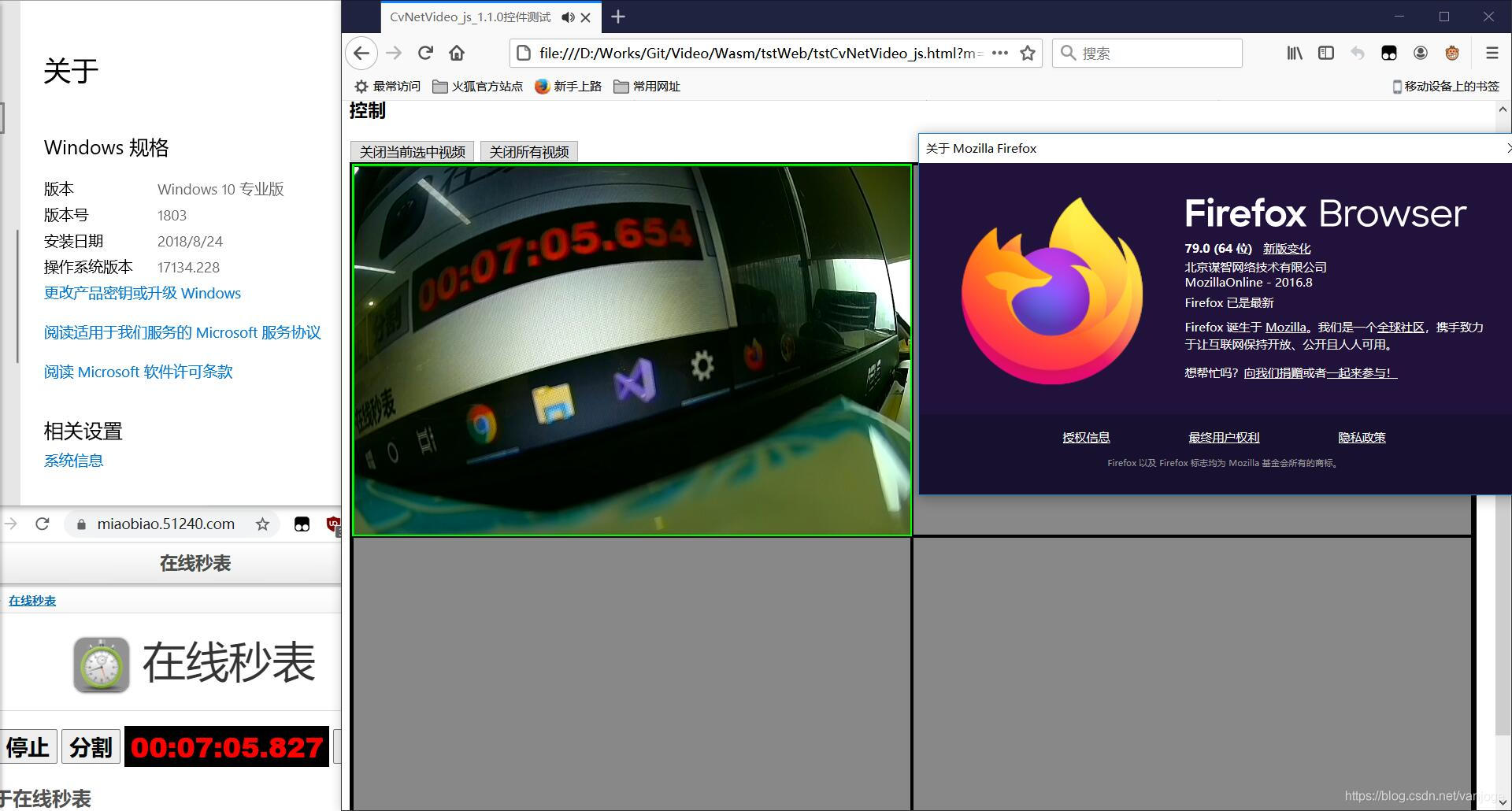Image resolution: width=1512 pixels, height=811 pixels.
Task: Bookmark this page with star icon
Action: tap(1028, 53)
